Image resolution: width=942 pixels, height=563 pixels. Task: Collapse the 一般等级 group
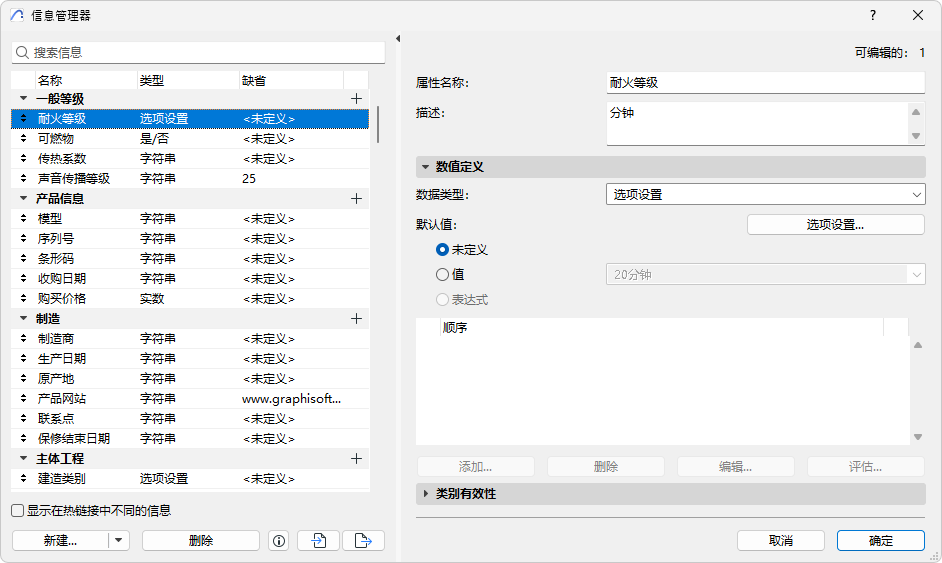[x=23, y=98]
